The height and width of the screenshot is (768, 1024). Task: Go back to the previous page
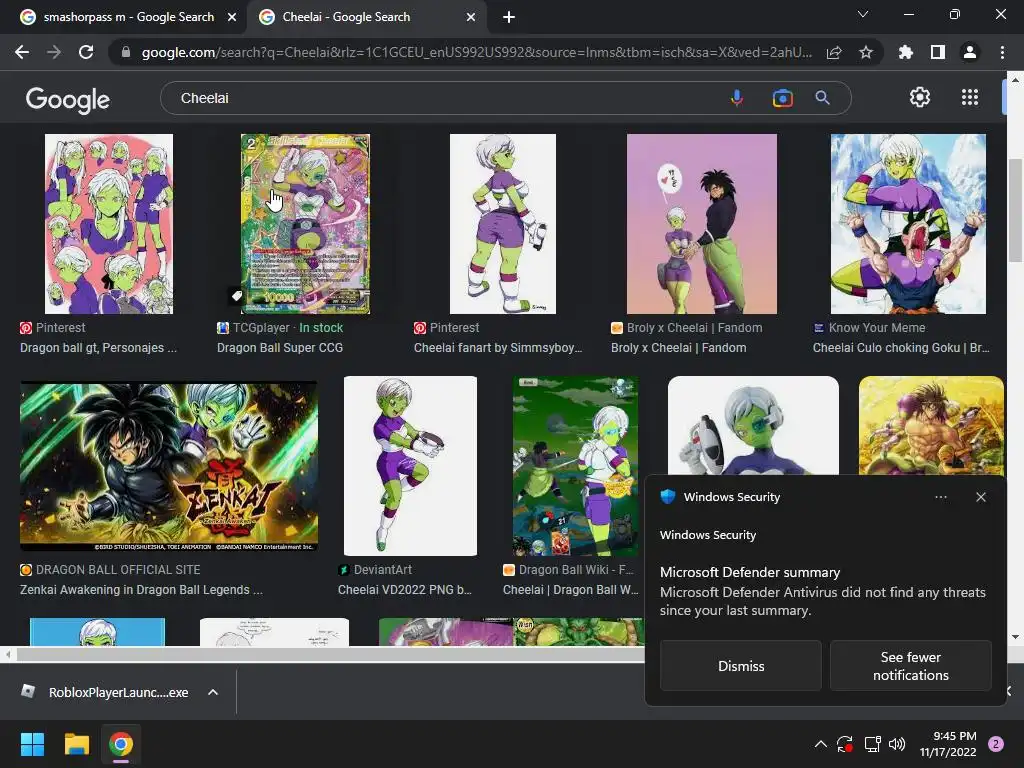(22, 52)
